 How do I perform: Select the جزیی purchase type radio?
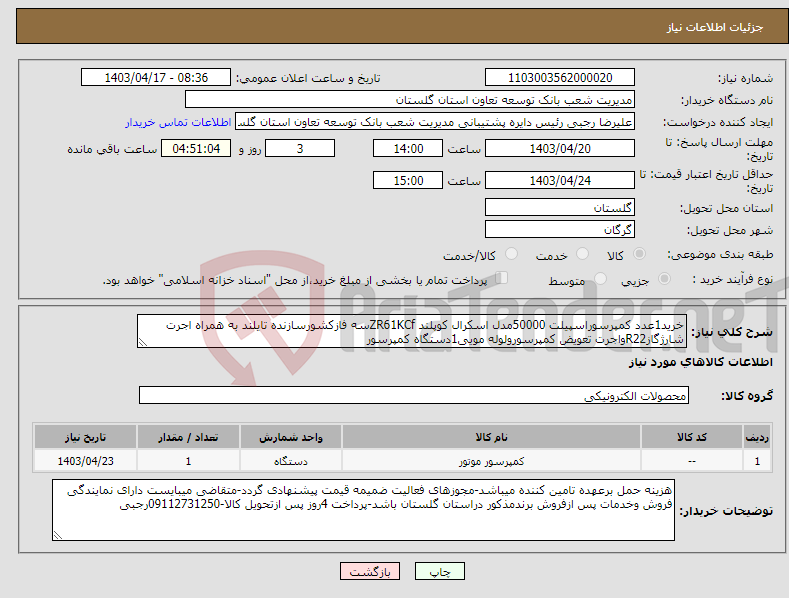click(x=664, y=279)
